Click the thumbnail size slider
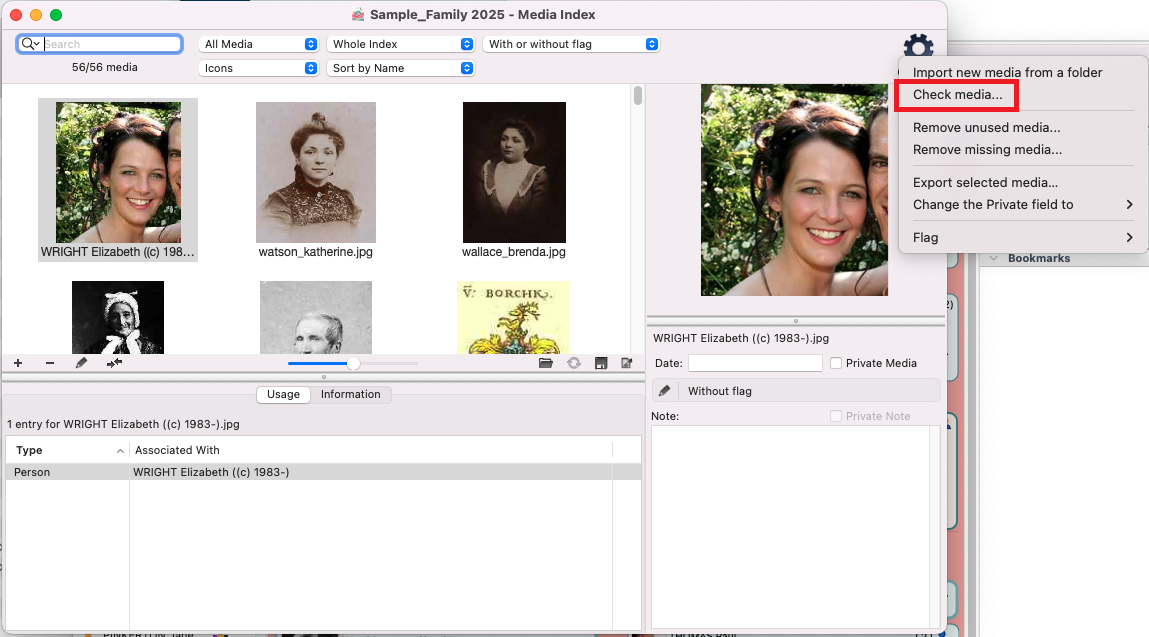This screenshot has height=637, width=1149. (x=353, y=363)
